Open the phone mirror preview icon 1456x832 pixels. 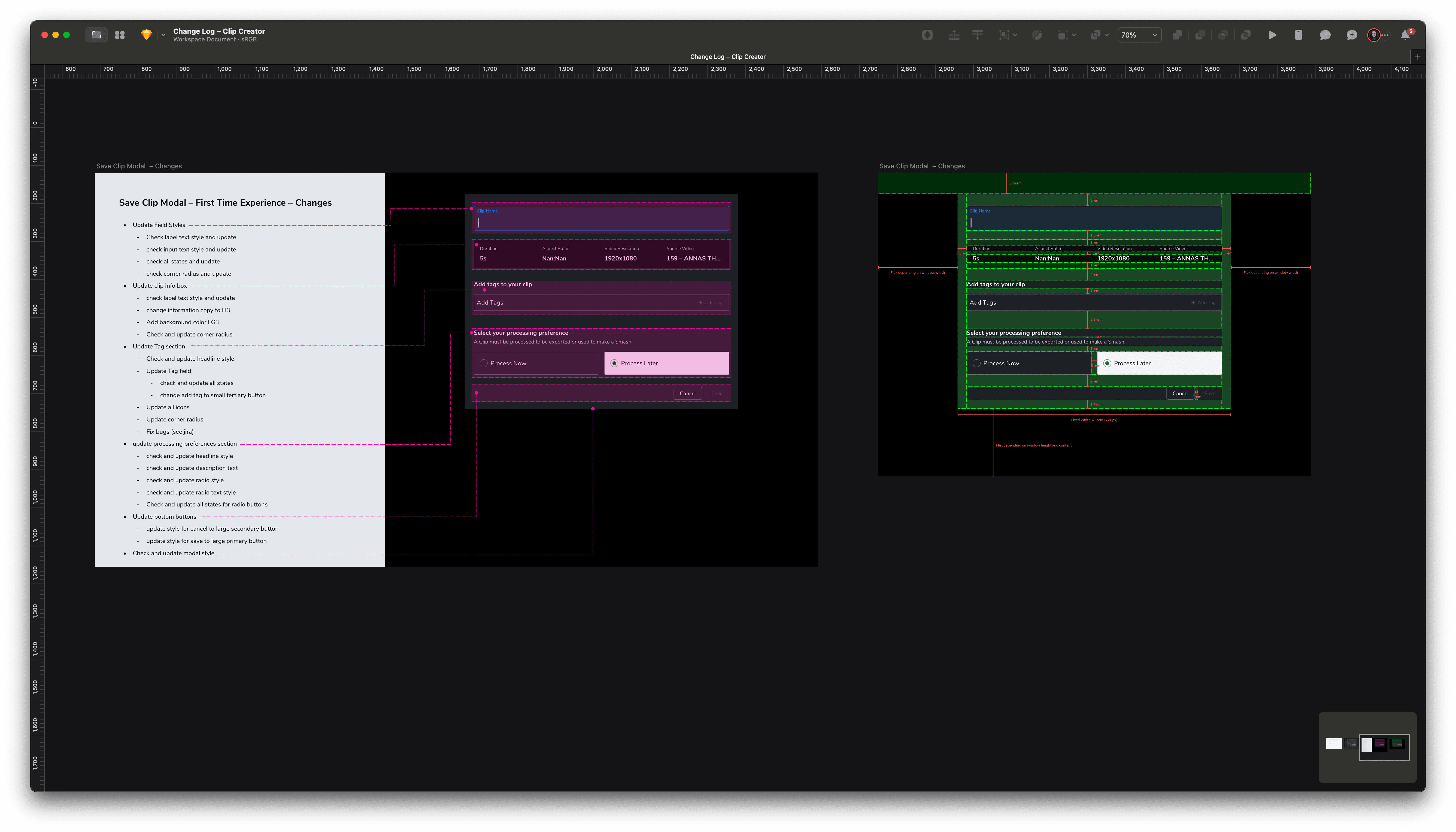(1298, 35)
